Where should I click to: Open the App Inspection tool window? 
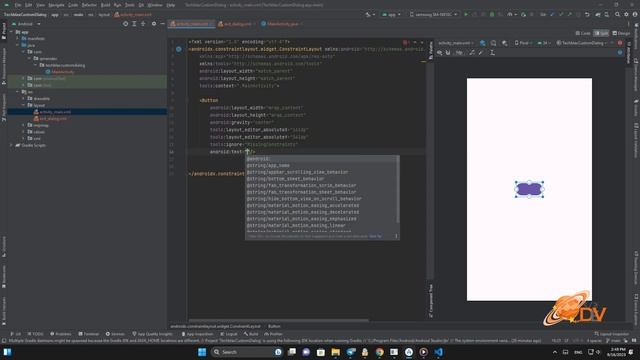click(197, 334)
